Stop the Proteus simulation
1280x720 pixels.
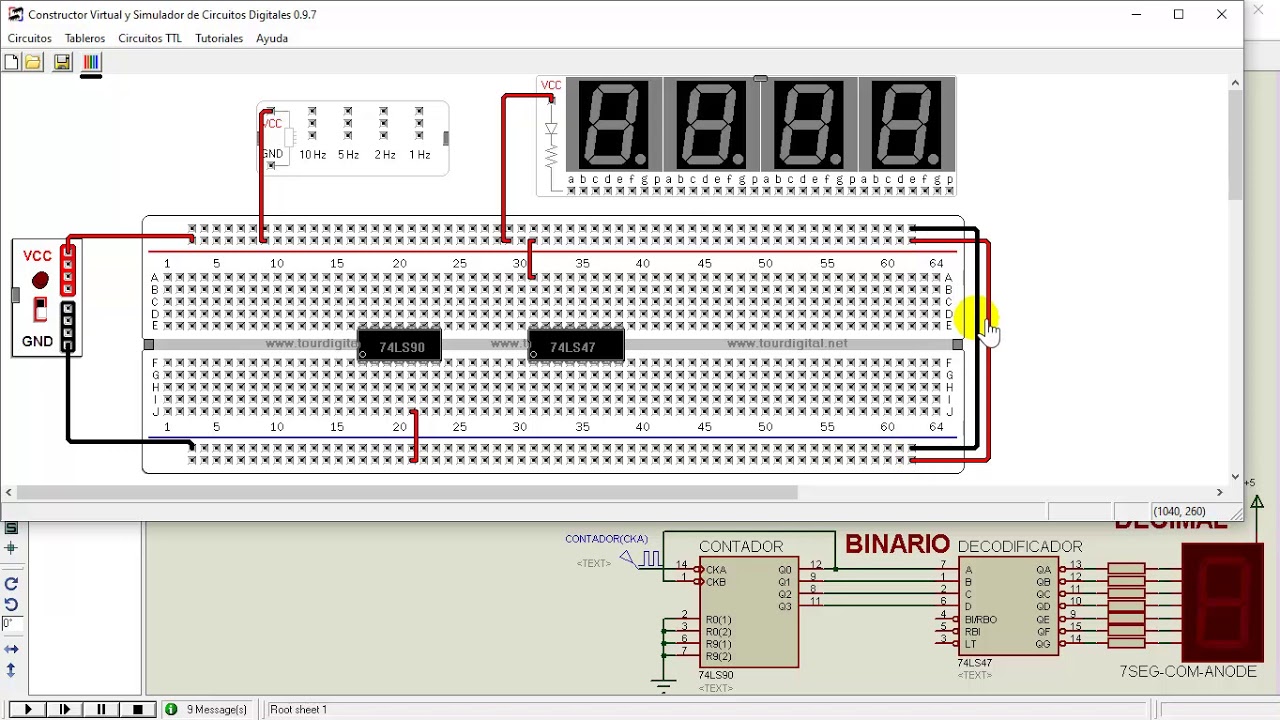pos(138,709)
